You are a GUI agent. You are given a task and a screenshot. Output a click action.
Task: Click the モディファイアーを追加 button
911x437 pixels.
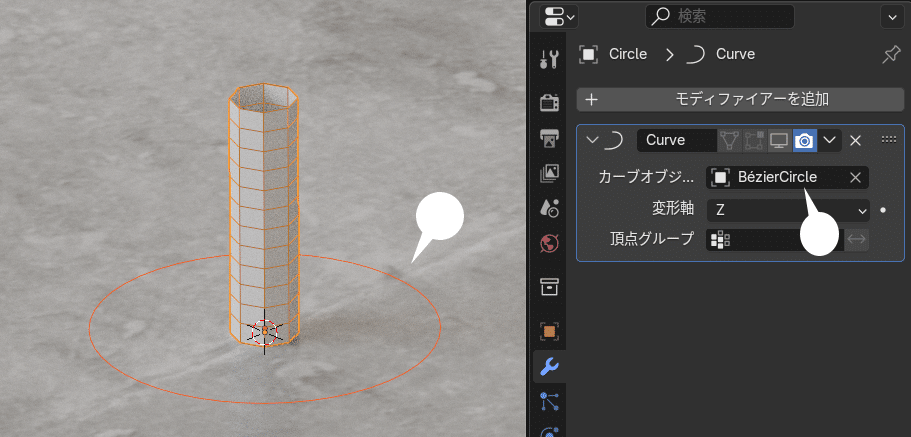click(x=740, y=99)
